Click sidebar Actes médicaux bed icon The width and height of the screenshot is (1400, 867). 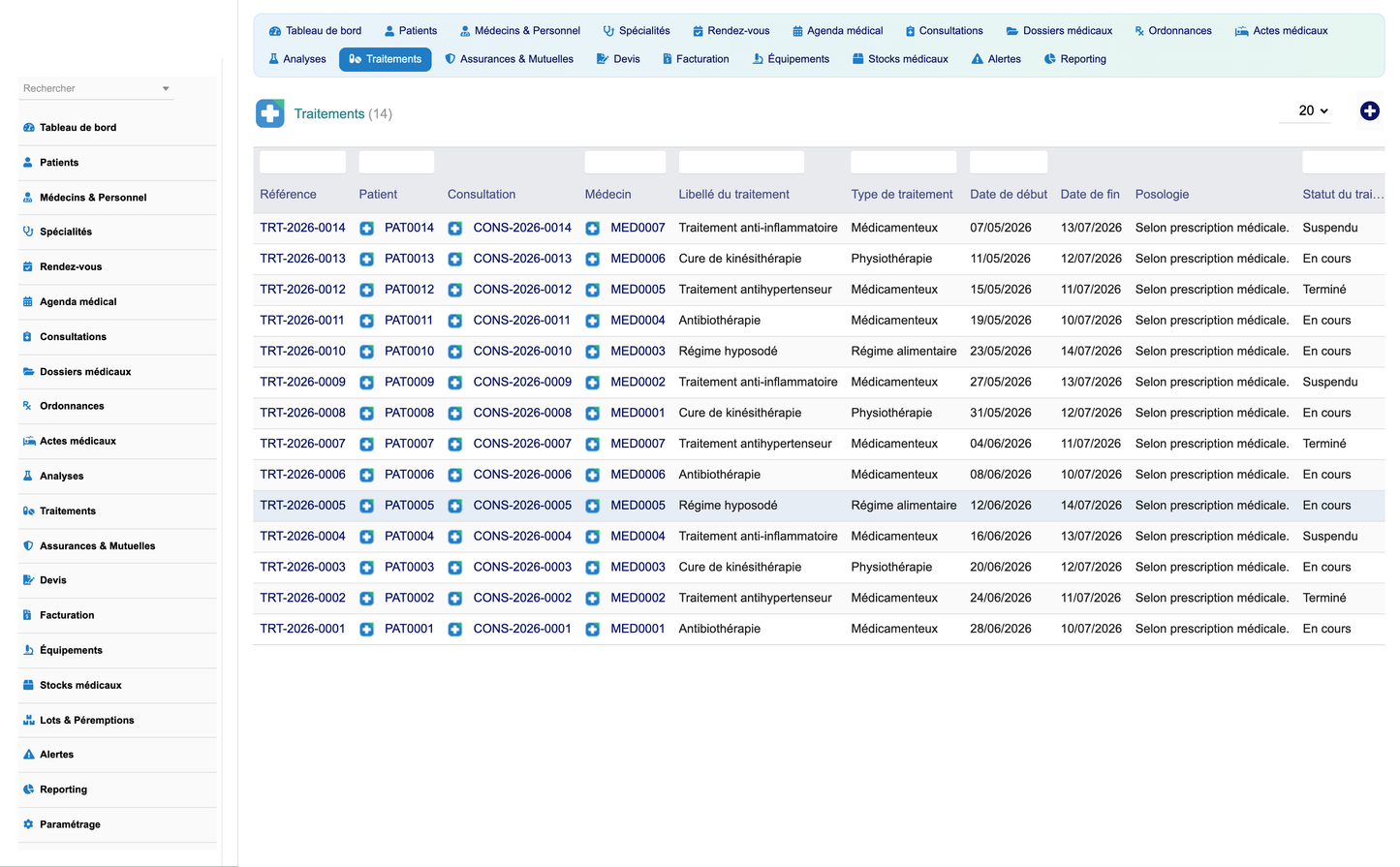coord(29,441)
